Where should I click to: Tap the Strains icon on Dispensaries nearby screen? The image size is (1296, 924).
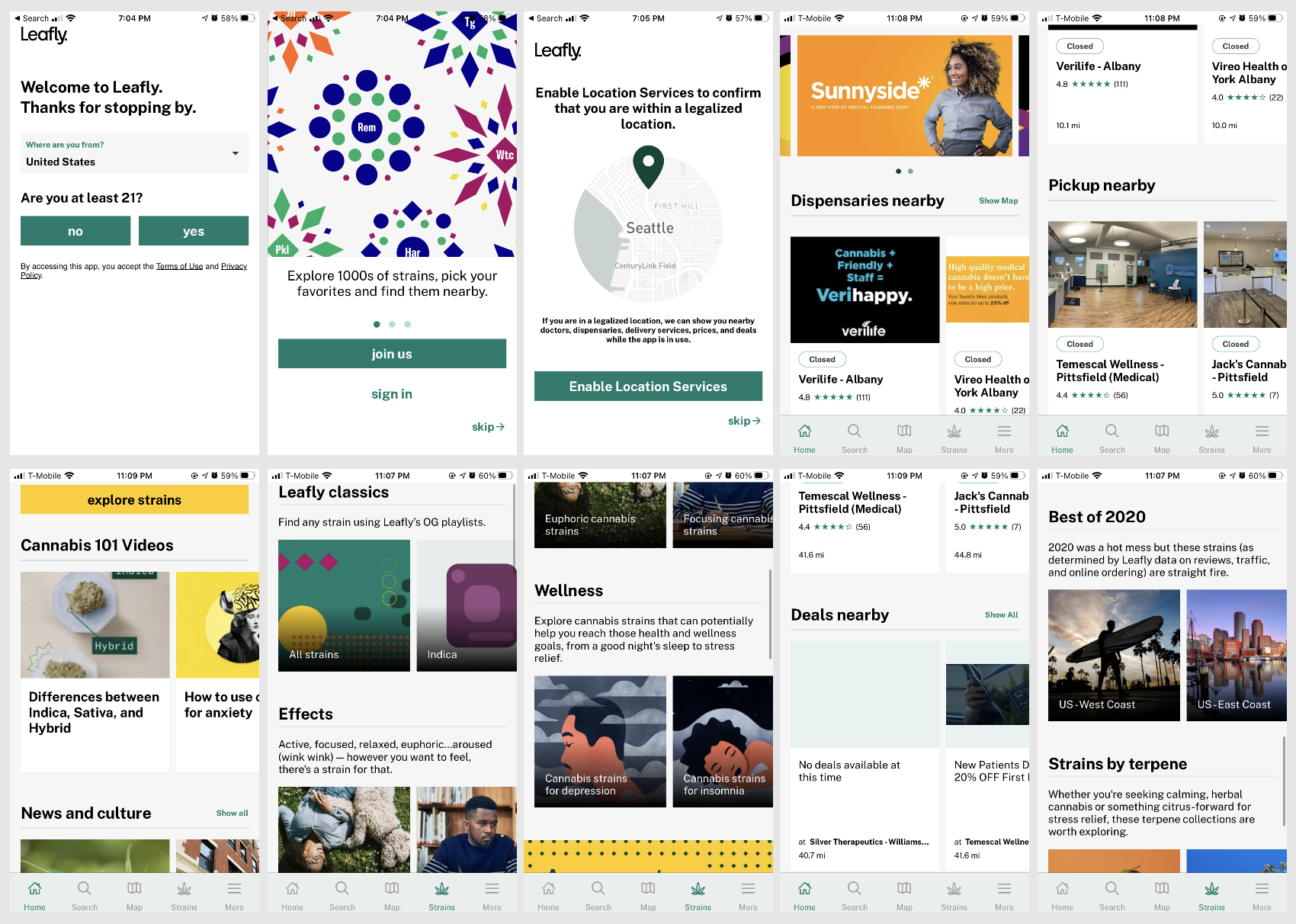[954, 438]
